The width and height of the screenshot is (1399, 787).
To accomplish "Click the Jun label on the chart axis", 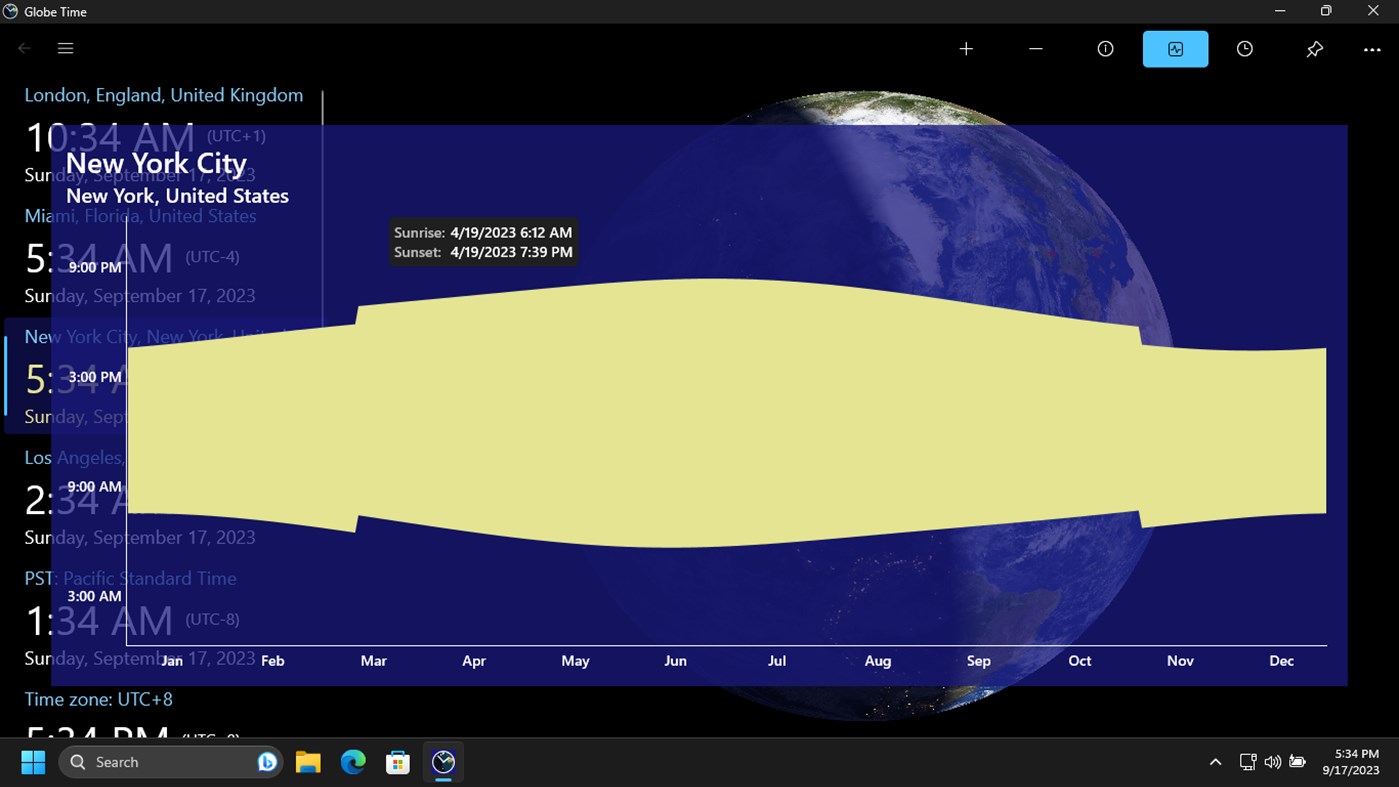I will 676,661.
